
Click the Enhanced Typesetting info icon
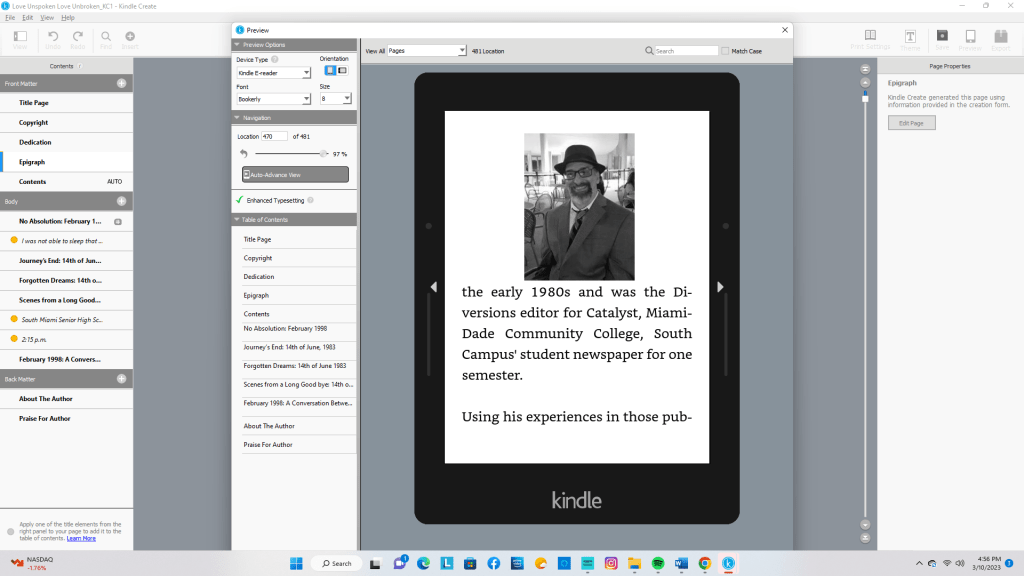pyautogui.click(x=311, y=200)
